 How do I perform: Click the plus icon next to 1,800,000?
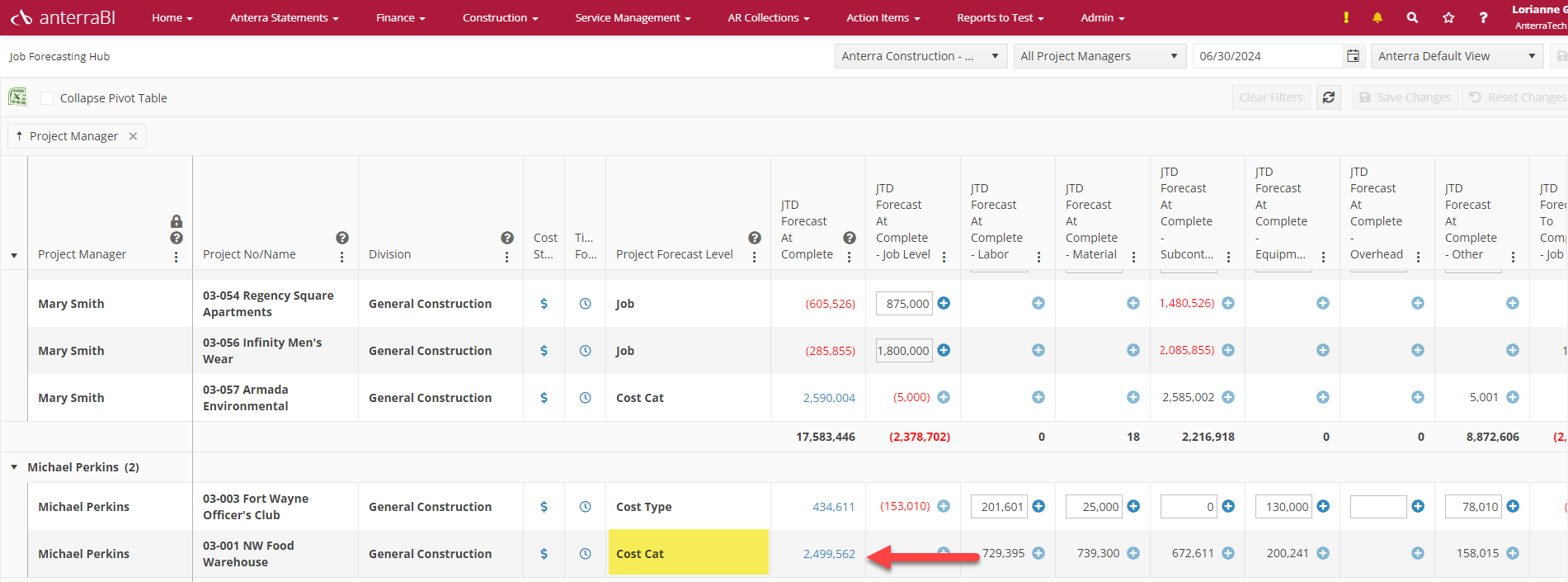[944, 350]
